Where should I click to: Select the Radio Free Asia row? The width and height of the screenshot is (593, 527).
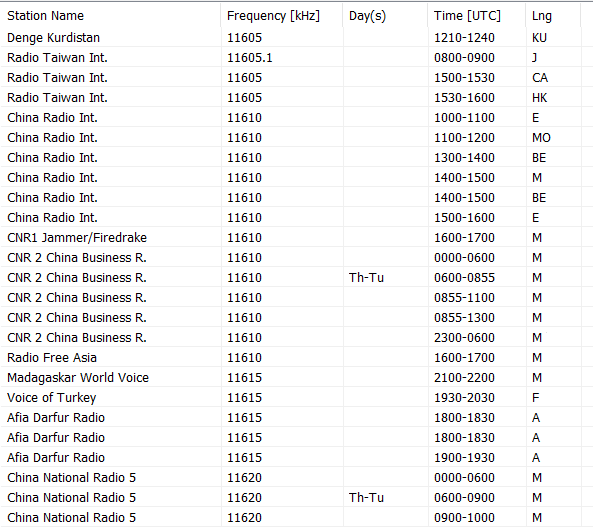(x=290, y=358)
